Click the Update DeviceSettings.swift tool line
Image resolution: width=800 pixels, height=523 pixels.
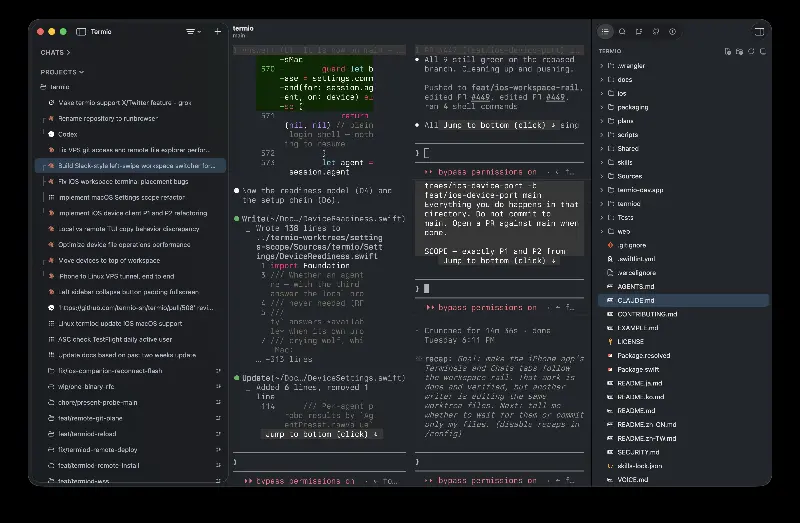(323, 378)
